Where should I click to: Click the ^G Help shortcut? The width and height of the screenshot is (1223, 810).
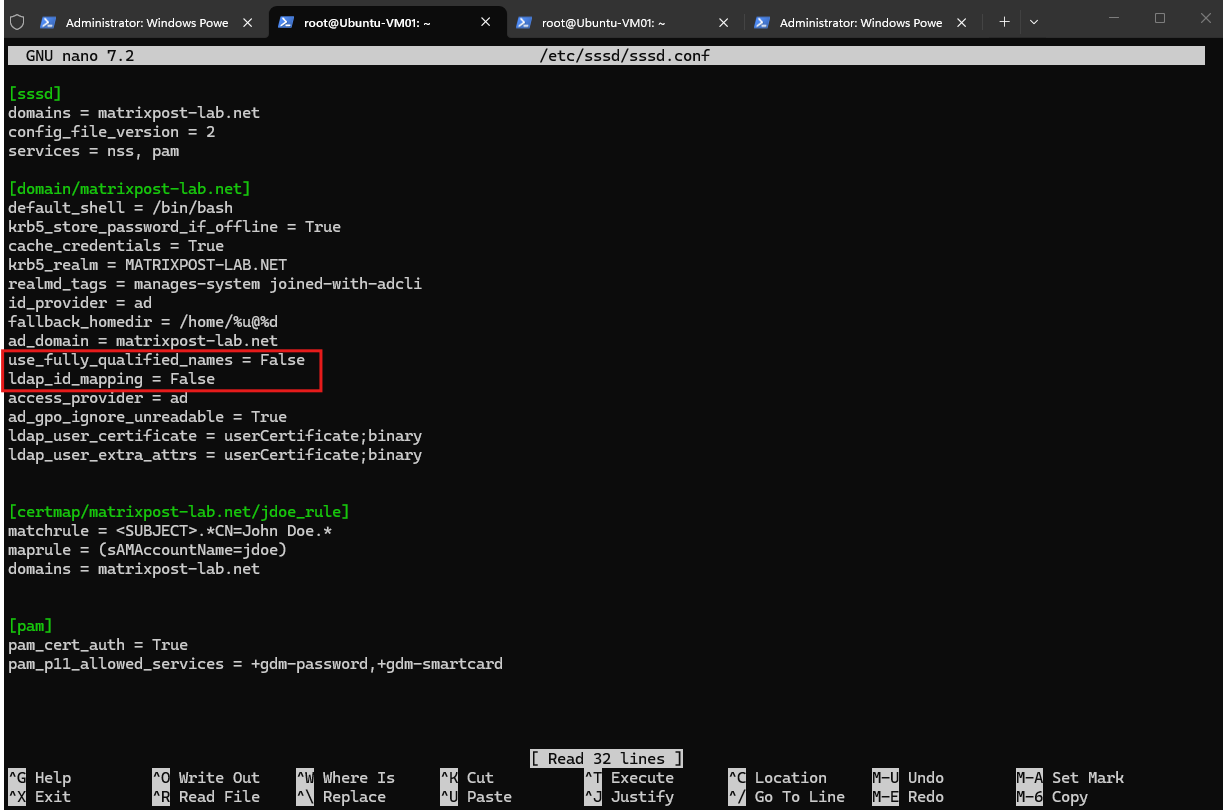(40, 777)
